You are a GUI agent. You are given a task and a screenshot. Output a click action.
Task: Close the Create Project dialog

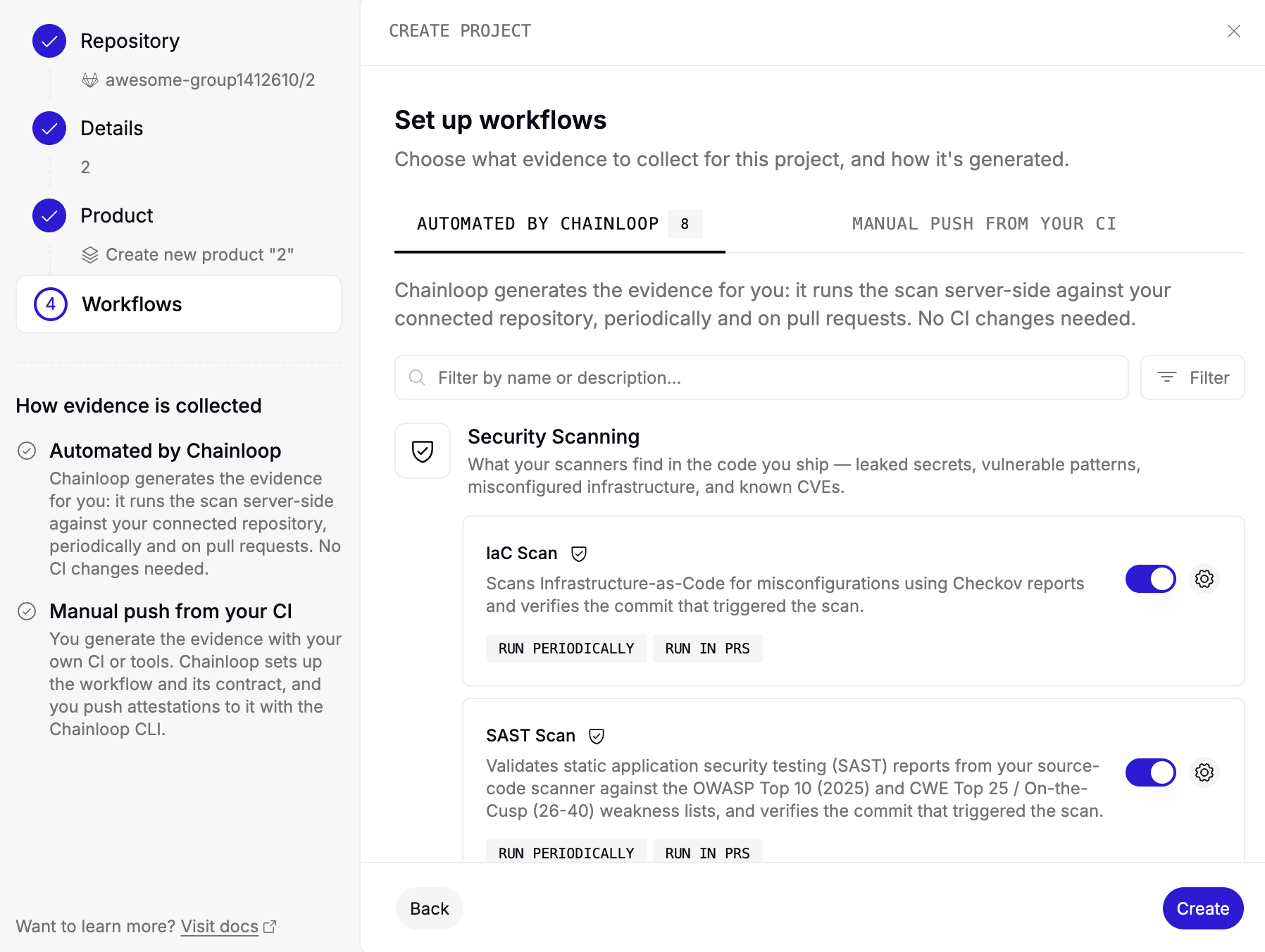pos(1234,31)
